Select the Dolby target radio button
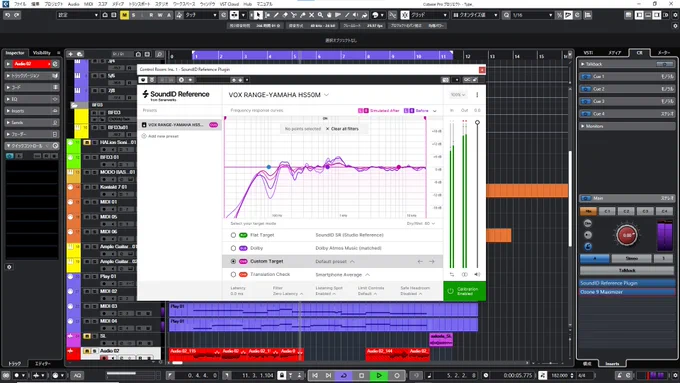Image resolution: width=680 pixels, height=383 pixels. 233,248
